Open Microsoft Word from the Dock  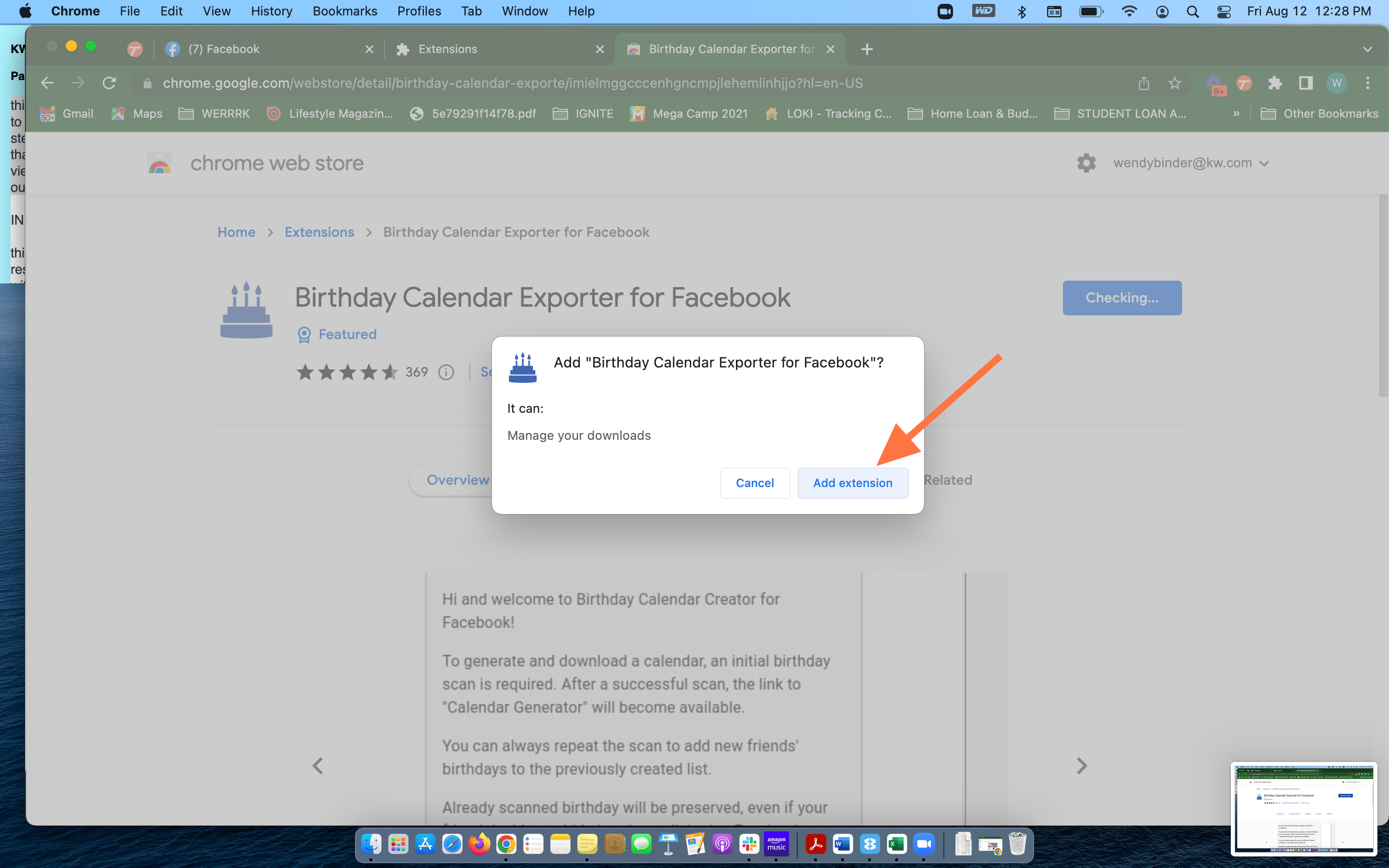point(843,844)
